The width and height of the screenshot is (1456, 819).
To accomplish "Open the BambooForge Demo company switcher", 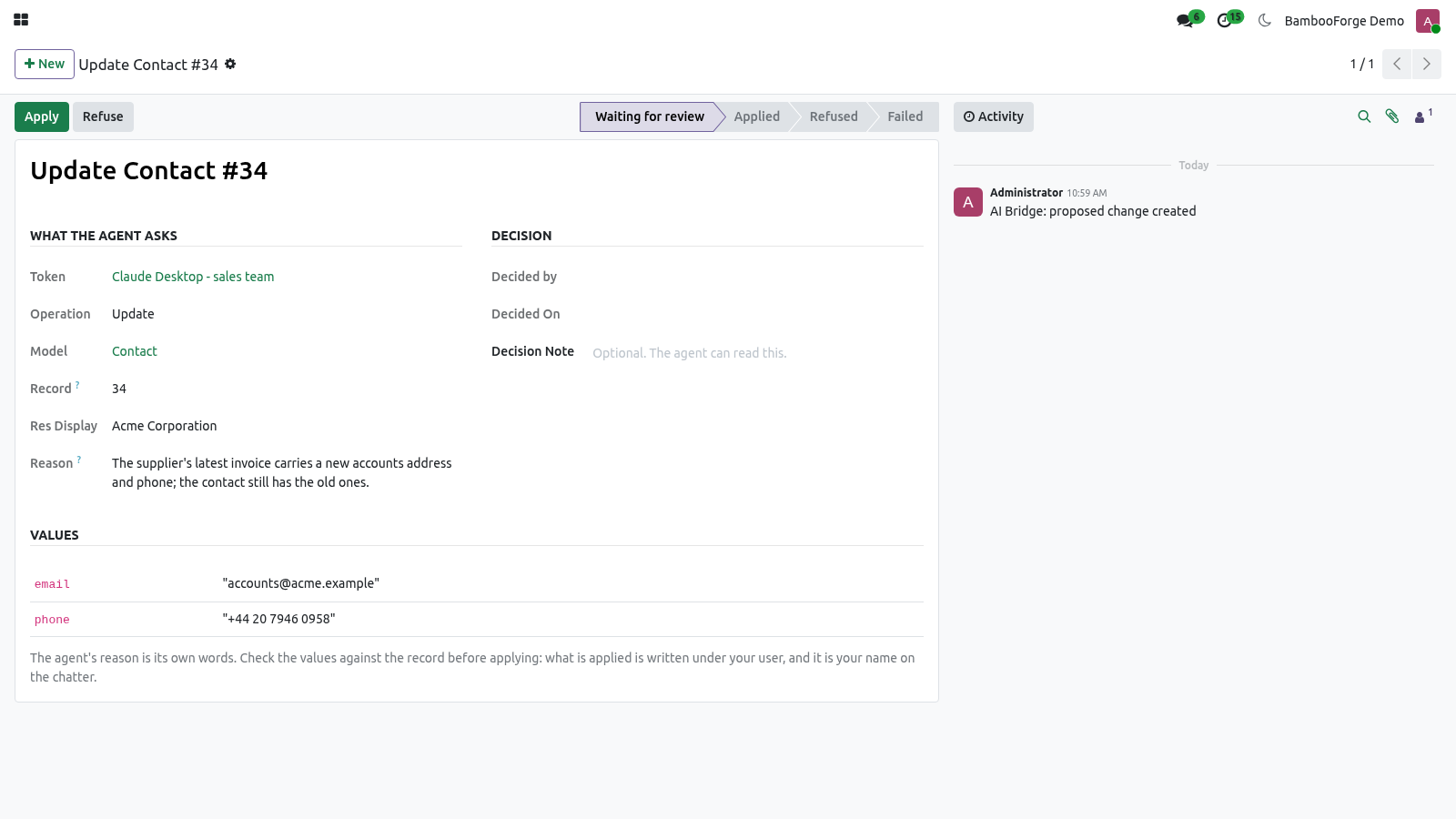I will 1344,21.
